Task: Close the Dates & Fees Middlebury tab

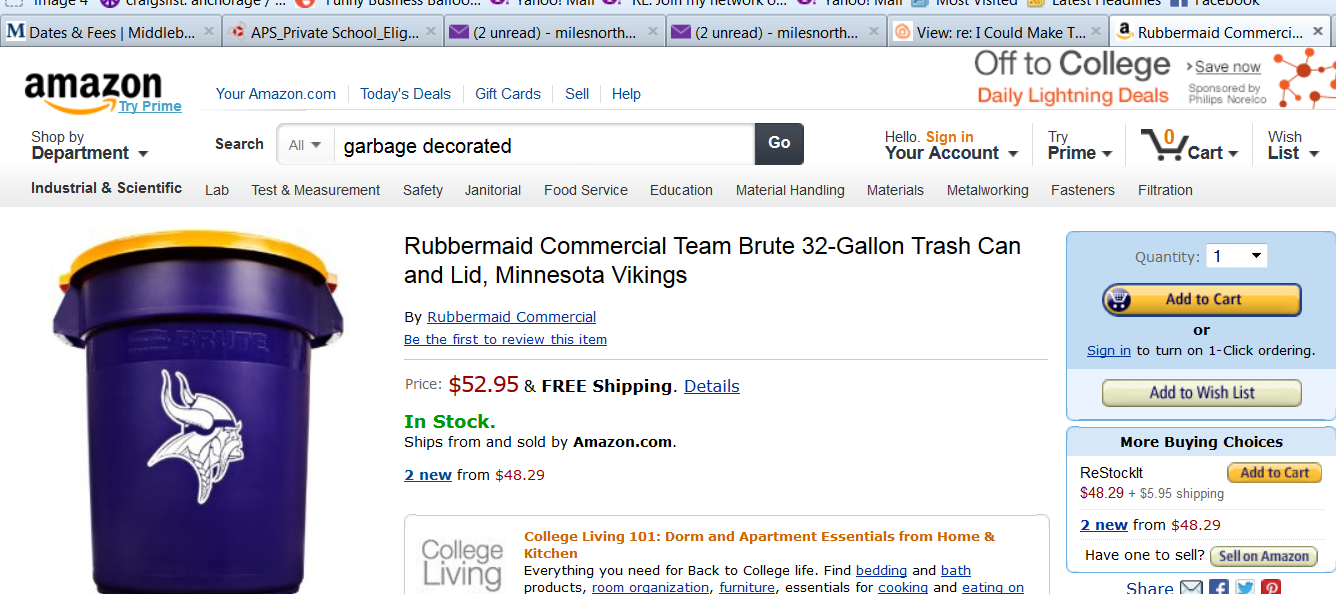Action: click(x=209, y=32)
